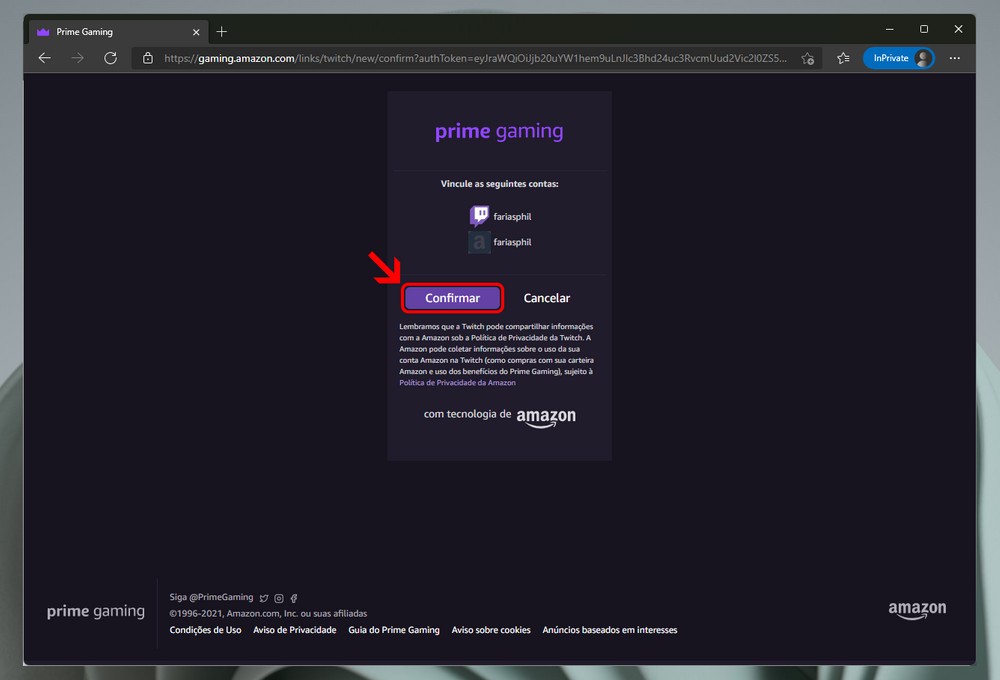Click the Siga @PrimeGaming text

[x=211, y=597]
